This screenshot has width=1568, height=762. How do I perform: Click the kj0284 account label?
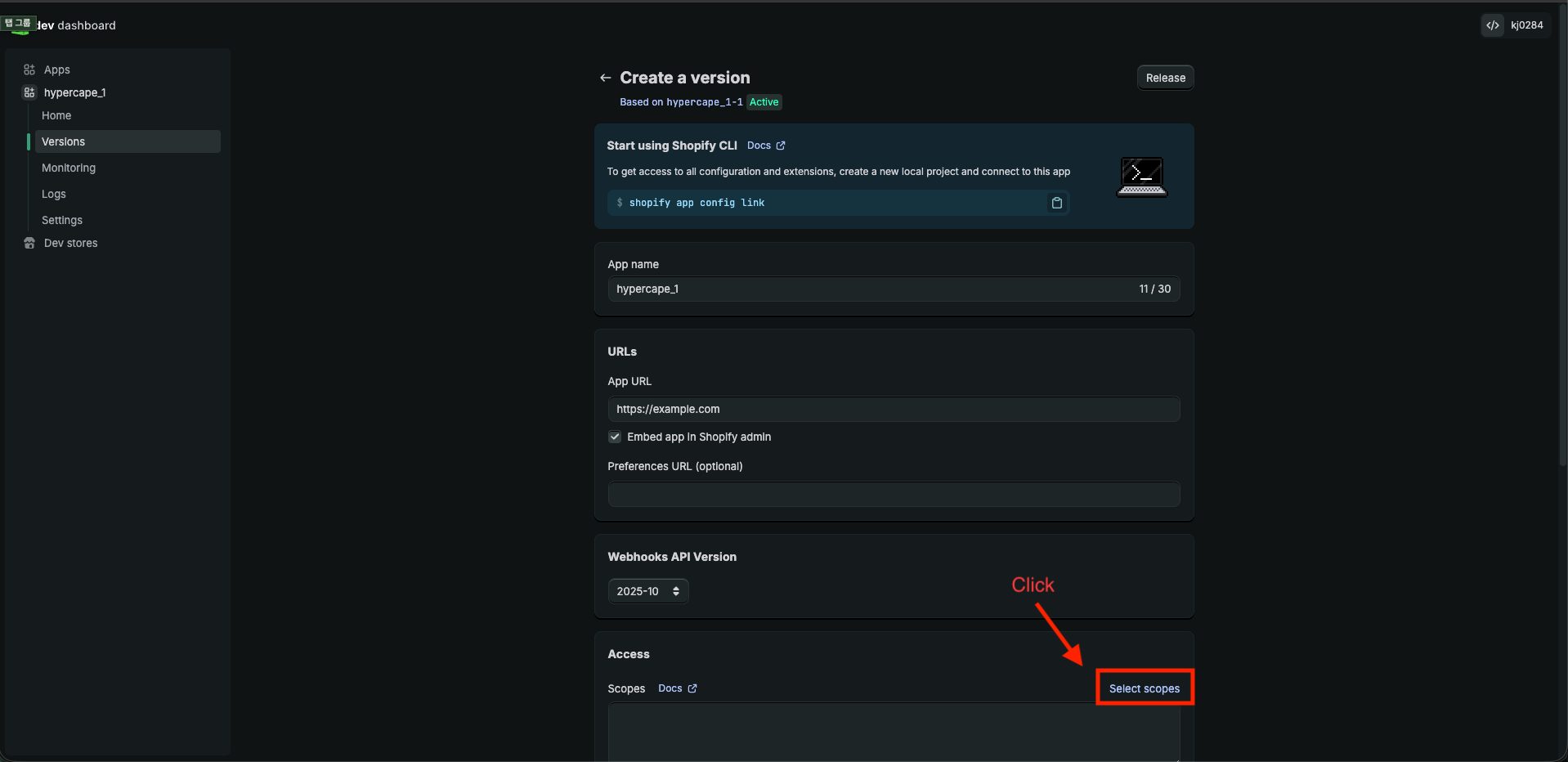point(1528,25)
